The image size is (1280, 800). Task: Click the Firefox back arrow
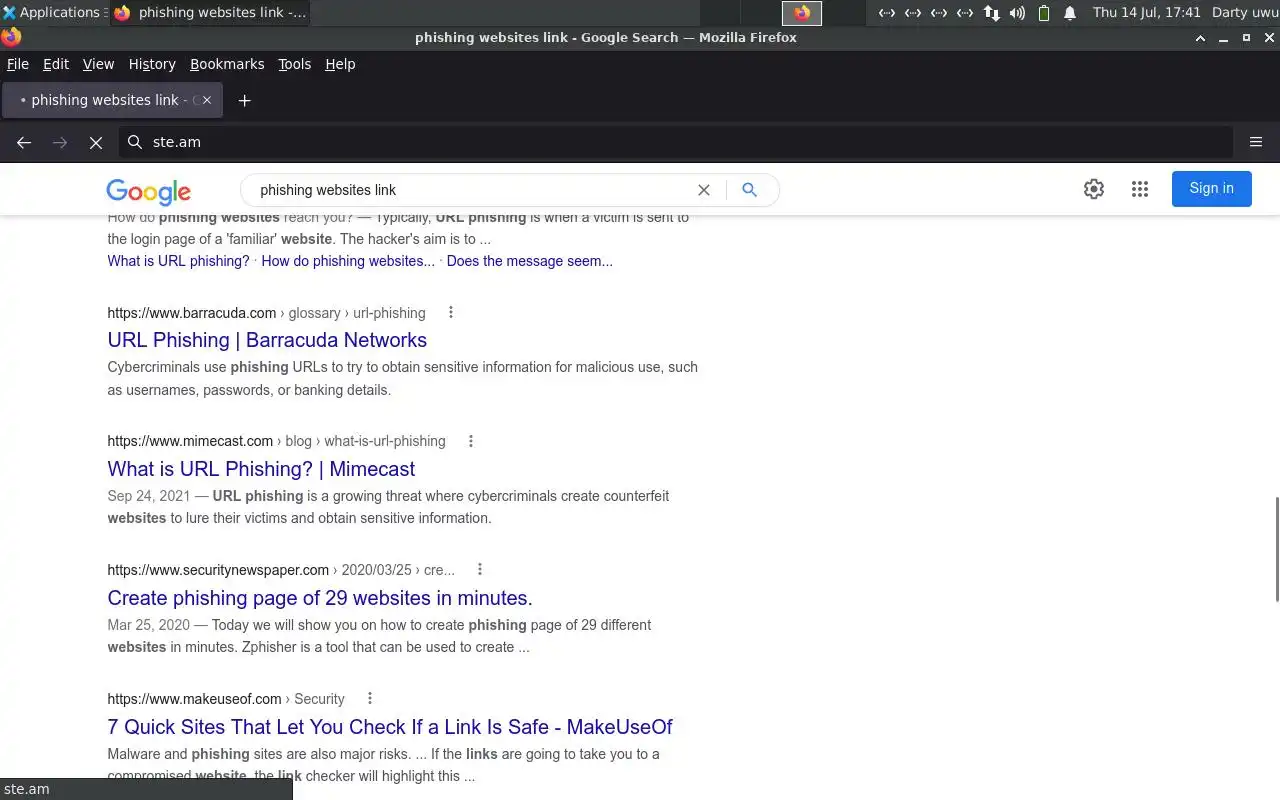[24, 143]
